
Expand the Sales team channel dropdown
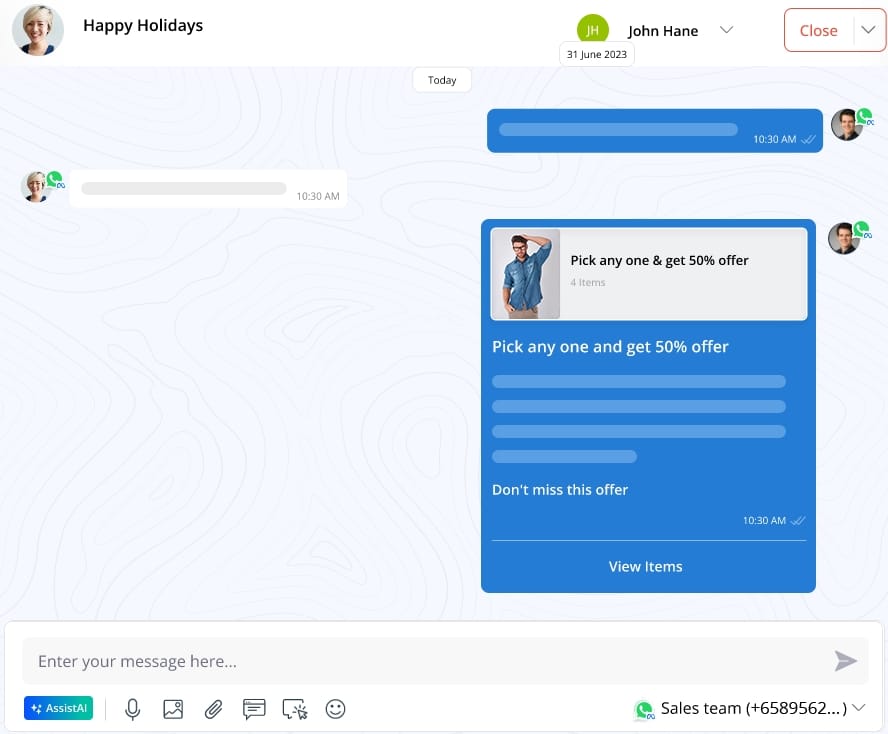pos(859,707)
